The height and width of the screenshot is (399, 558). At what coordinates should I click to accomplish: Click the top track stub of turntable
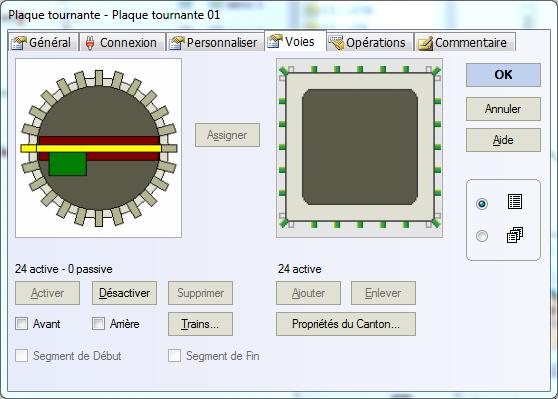click(99, 78)
